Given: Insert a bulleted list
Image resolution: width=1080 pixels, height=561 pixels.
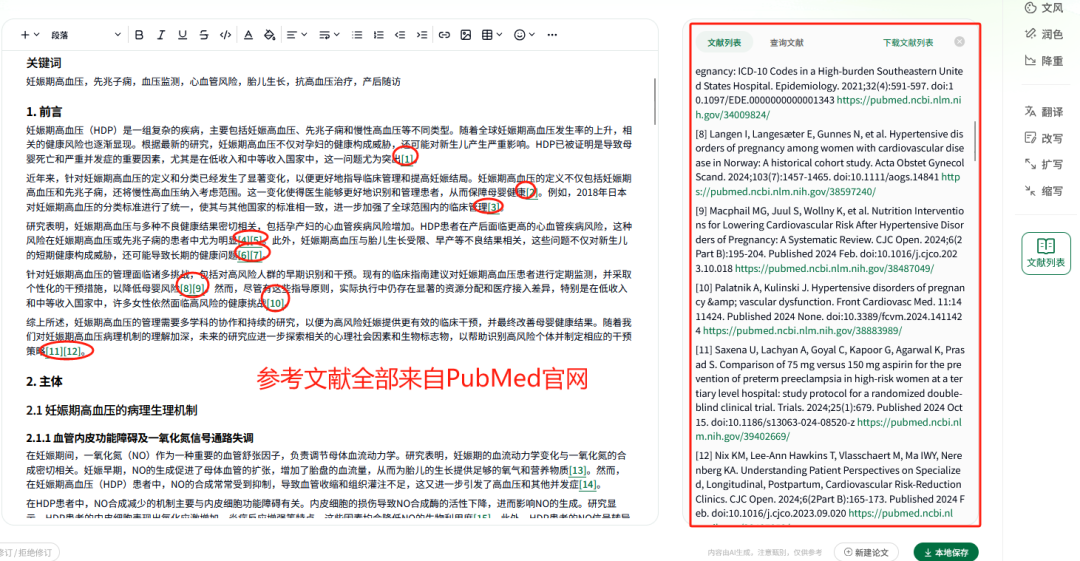Looking at the screenshot, I should 357,34.
